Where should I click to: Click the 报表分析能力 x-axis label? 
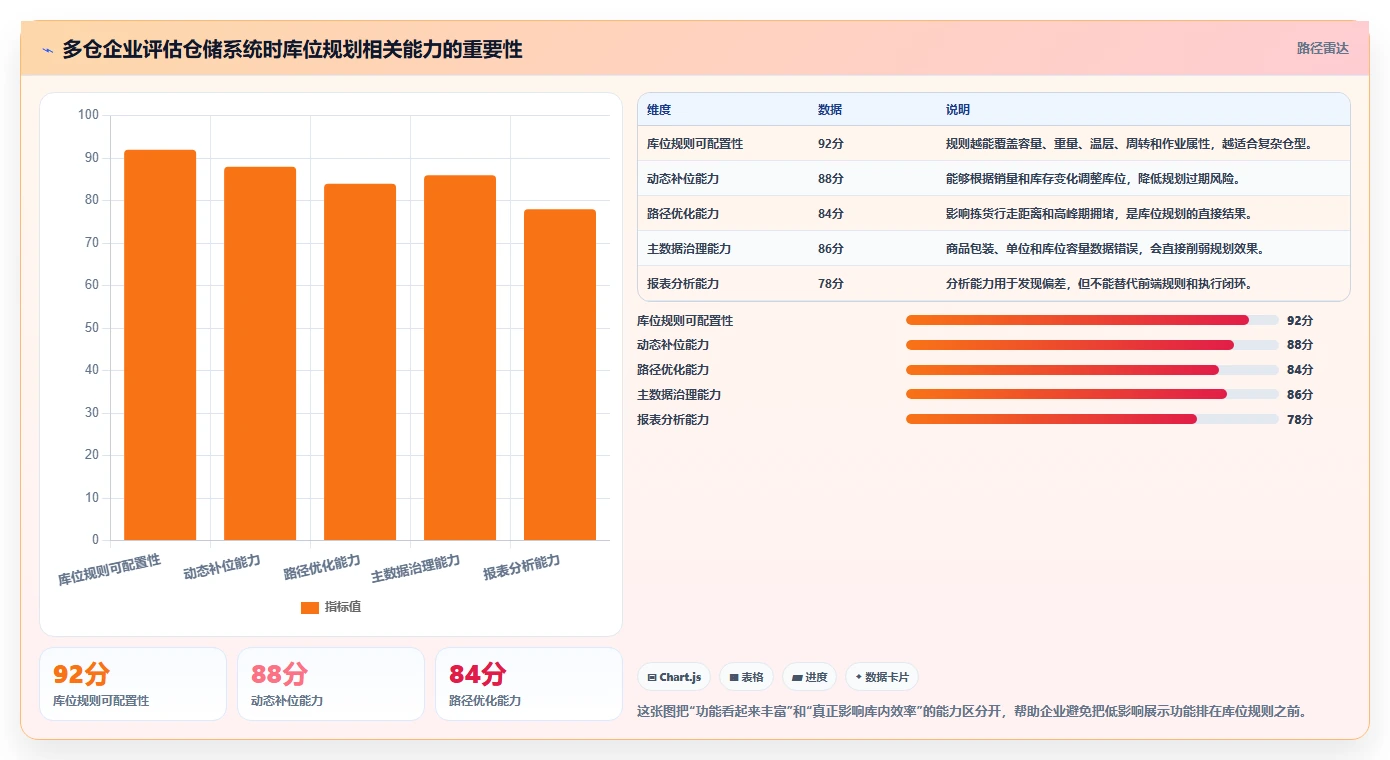522,567
